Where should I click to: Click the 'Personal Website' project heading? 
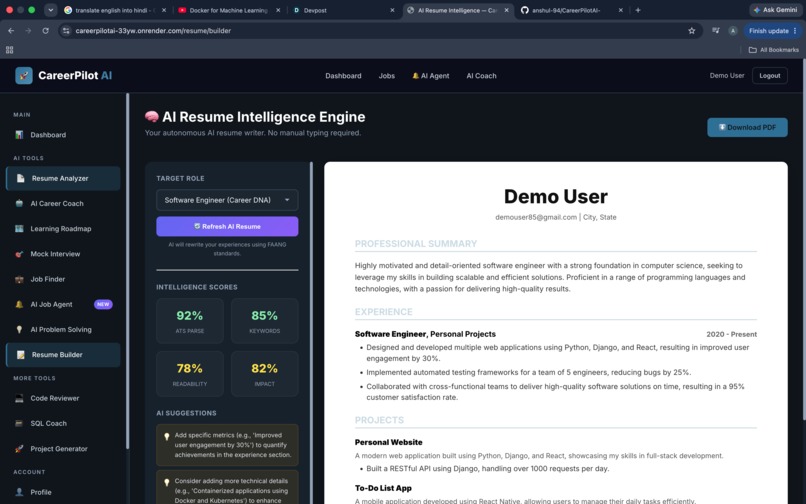[389, 442]
